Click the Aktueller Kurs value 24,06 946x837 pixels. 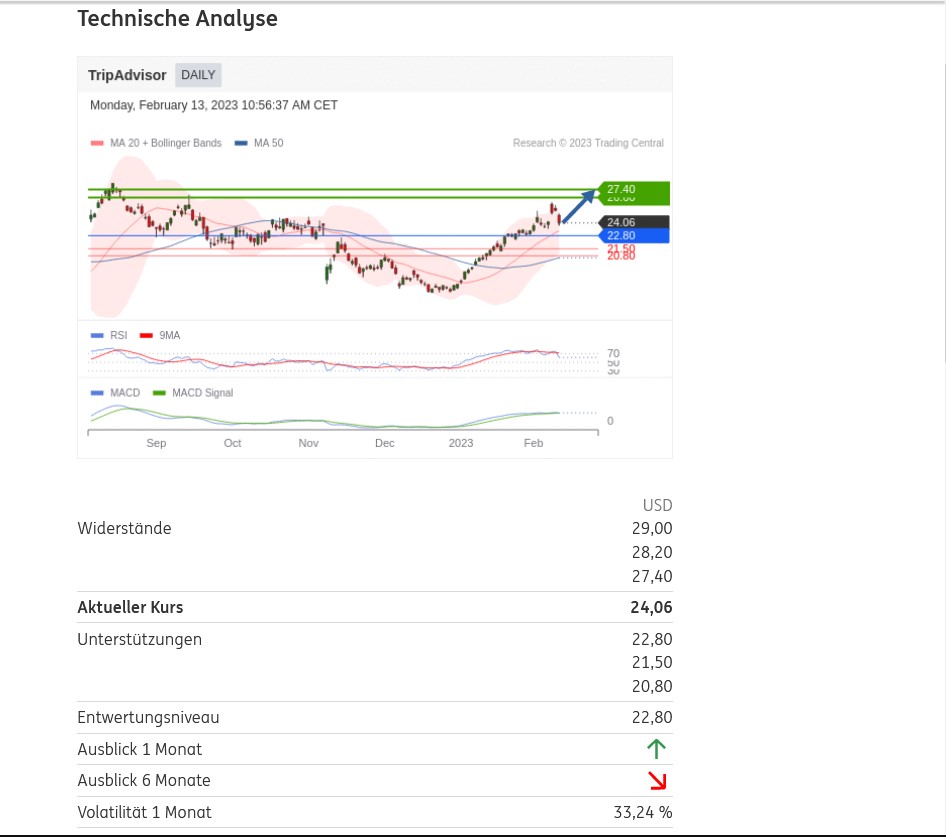pos(651,607)
